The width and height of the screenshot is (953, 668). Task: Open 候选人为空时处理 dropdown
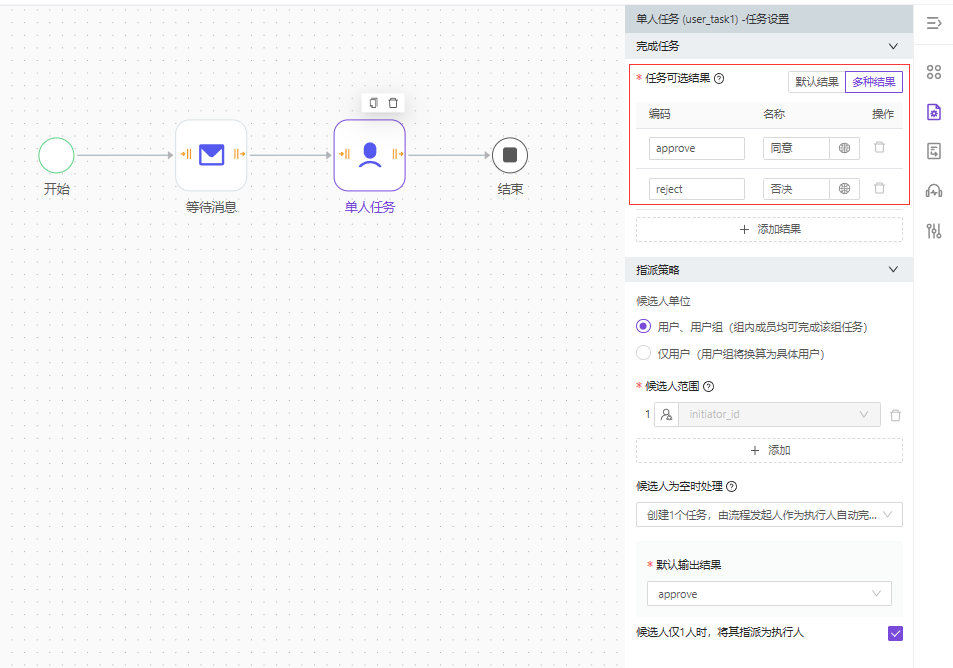pos(768,515)
